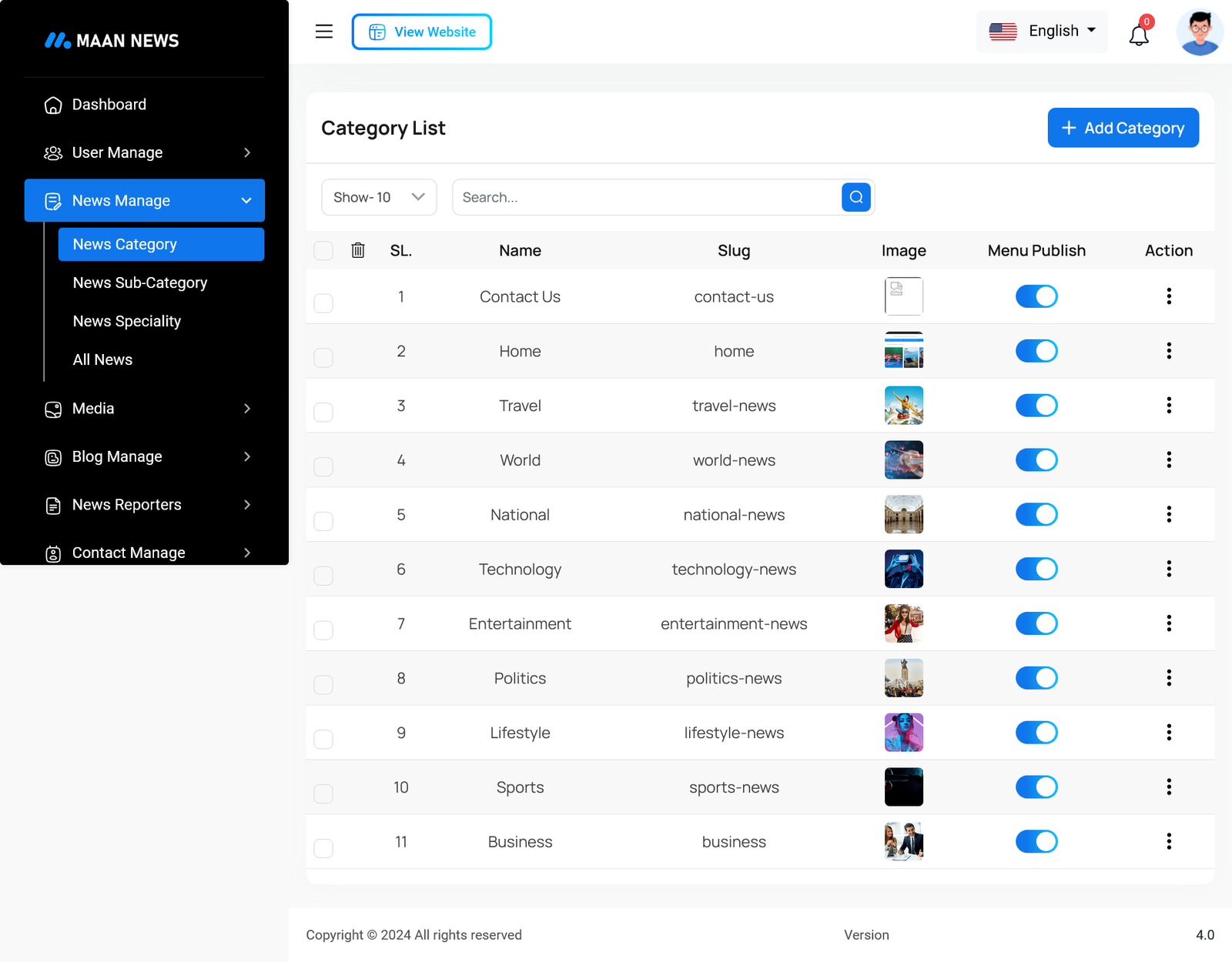Toggle Menu Publish for Sports category

pyautogui.click(x=1036, y=787)
